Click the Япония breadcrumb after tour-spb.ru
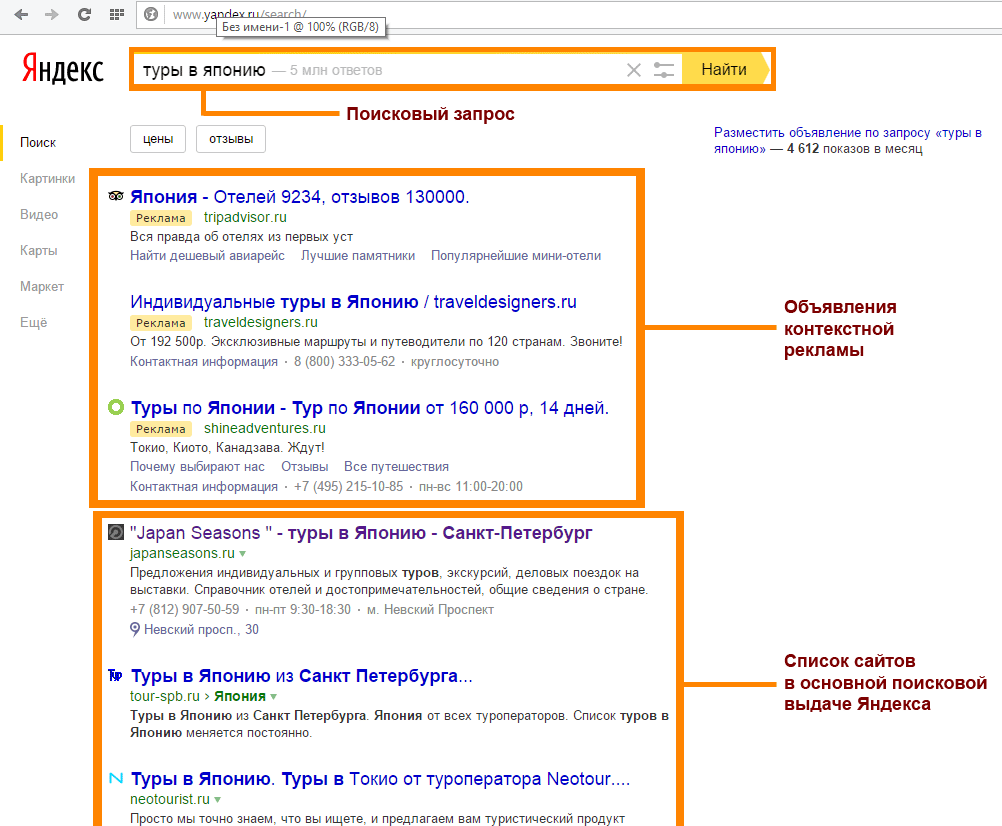 click(240, 696)
